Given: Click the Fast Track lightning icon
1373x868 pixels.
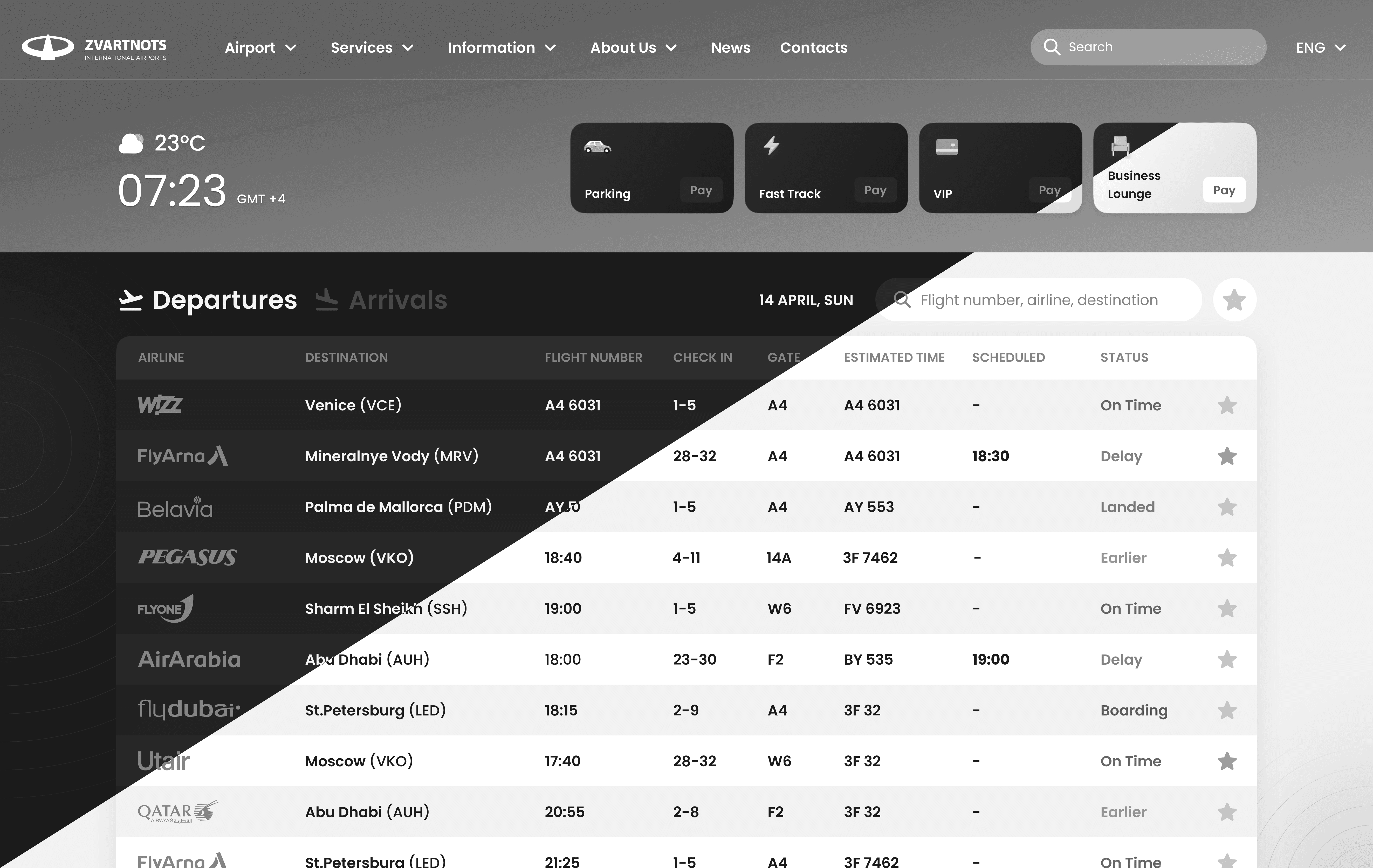Looking at the screenshot, I should pos(771,145).
